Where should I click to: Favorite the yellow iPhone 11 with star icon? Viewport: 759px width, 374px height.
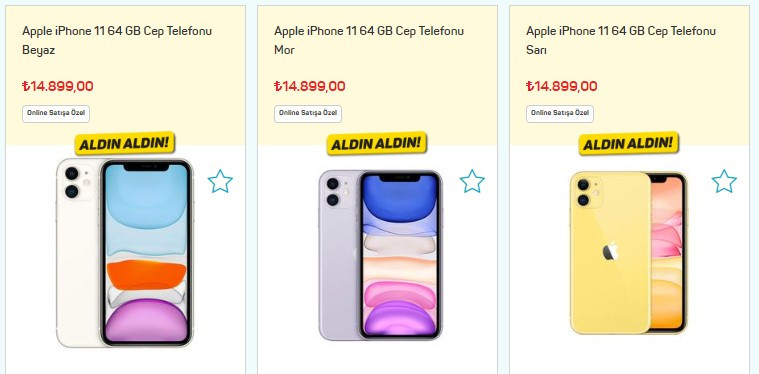pos(724,181)
